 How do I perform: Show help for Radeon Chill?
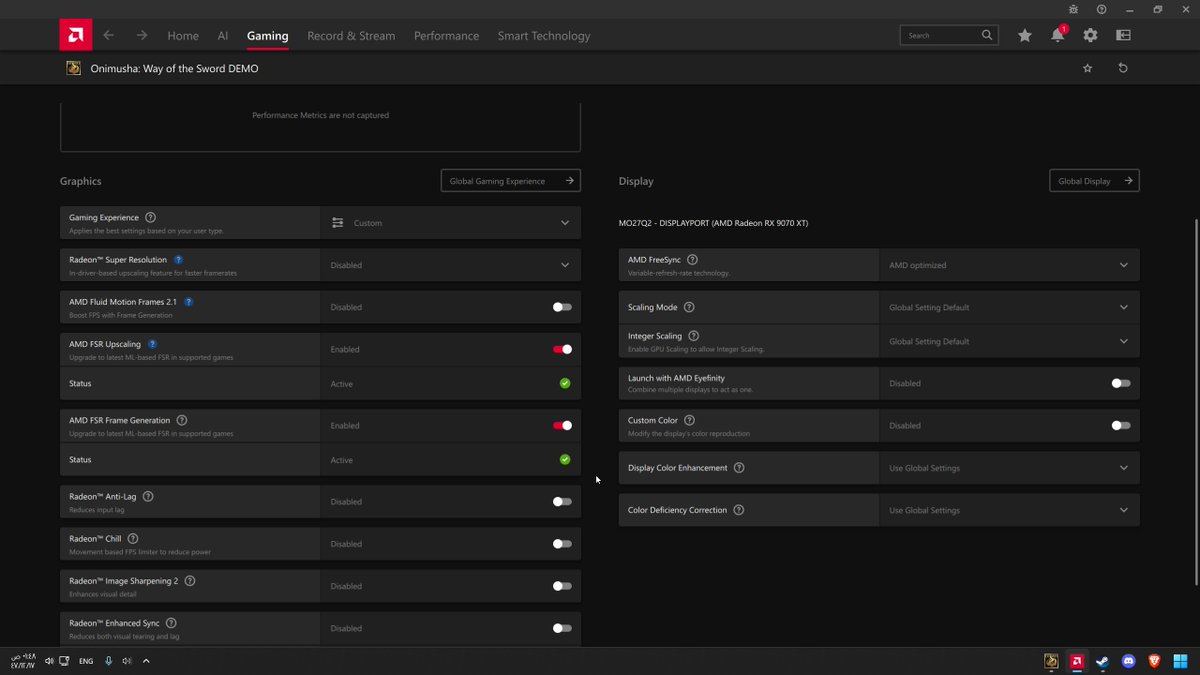[133, 538]
